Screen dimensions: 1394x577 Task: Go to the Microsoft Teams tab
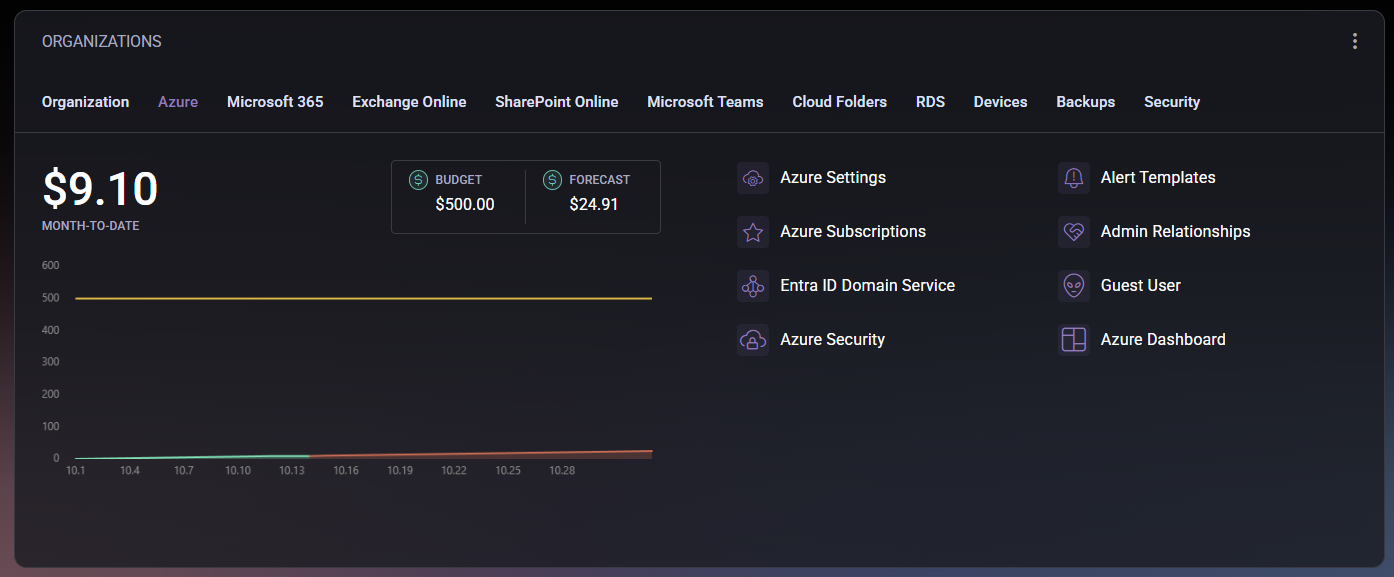tap(705, 102)
